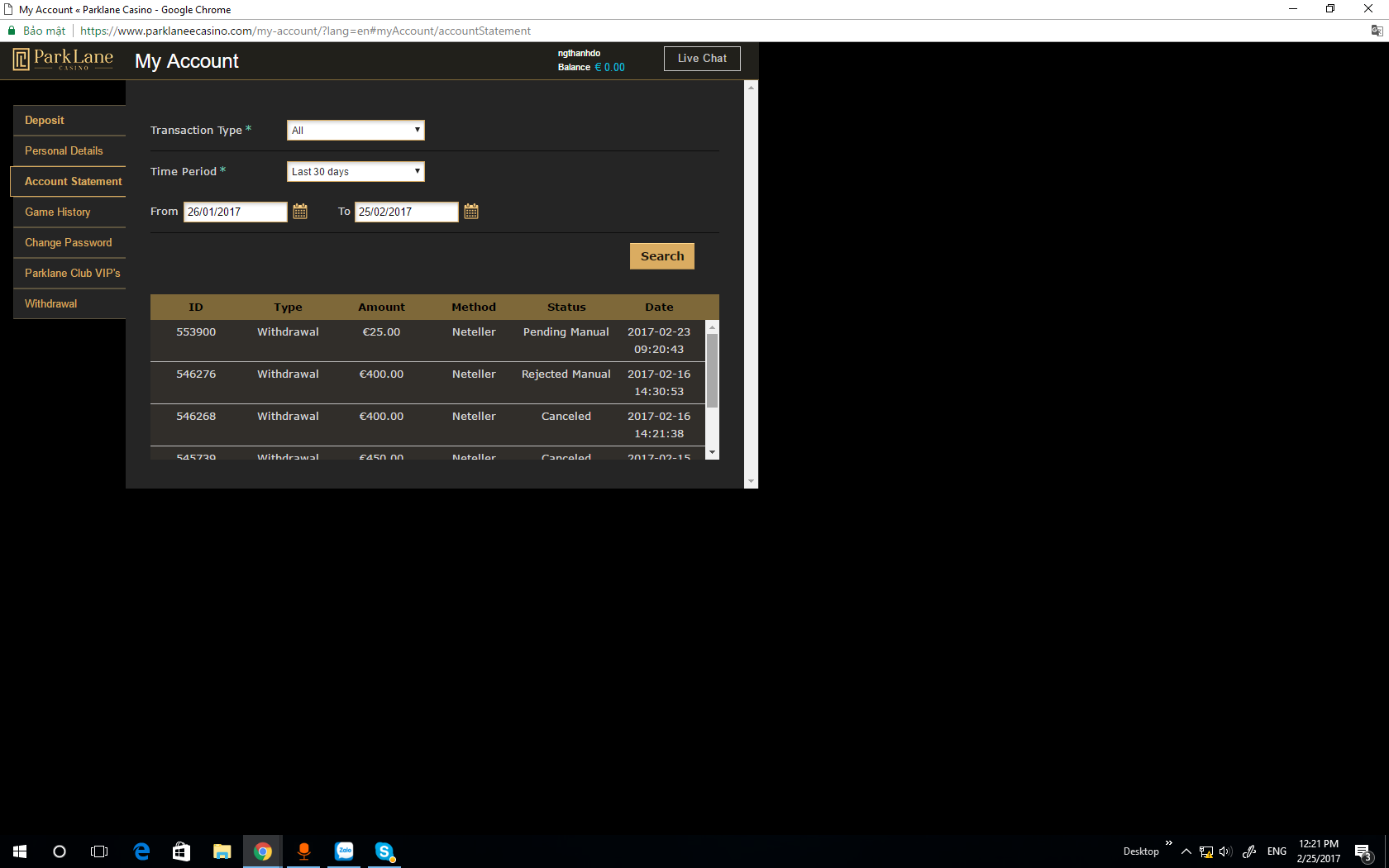Launch Microsoft Edge from taskbar
Image resolution: width=1389 pixels, height=868 pixels.
pos(141,851)
